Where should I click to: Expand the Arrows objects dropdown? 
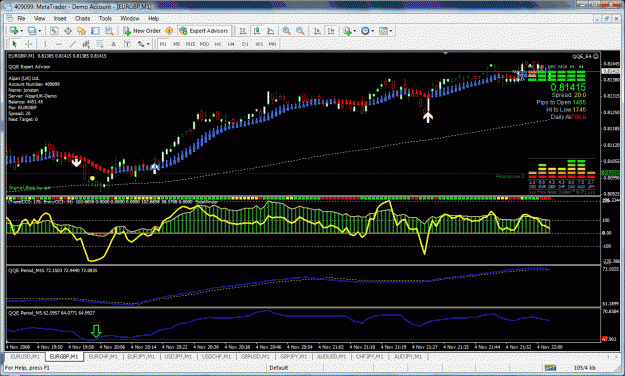(148, 44)
